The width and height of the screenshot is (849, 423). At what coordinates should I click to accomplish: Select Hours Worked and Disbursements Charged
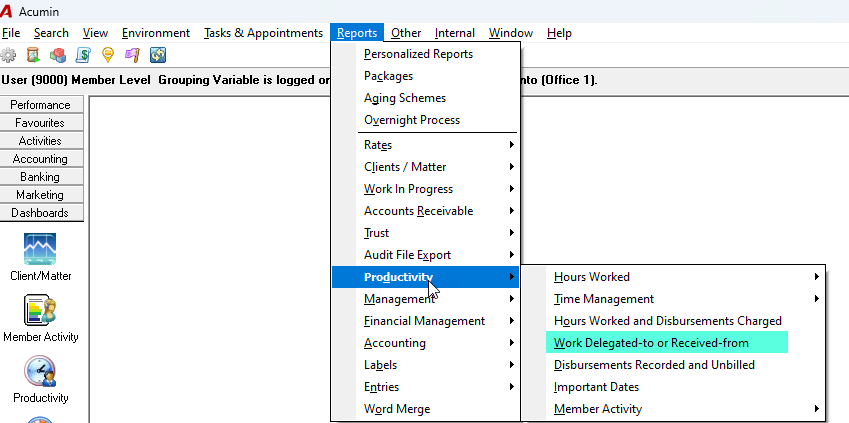(673, 321)
